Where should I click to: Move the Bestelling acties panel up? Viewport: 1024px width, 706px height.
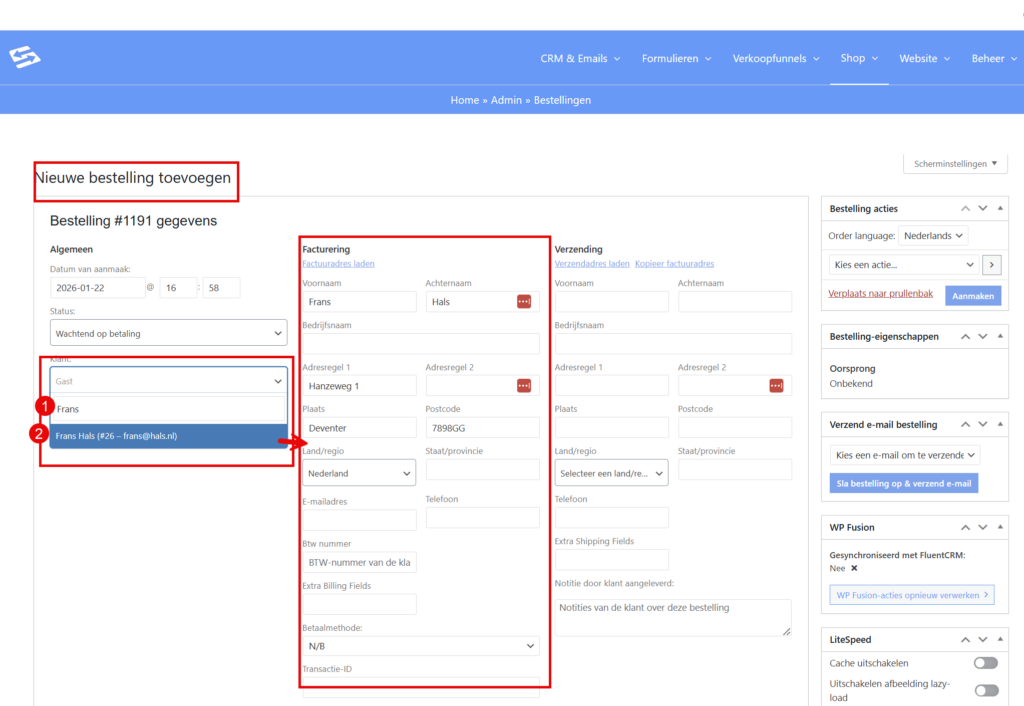pyautogui.click(x=965, y=209)
